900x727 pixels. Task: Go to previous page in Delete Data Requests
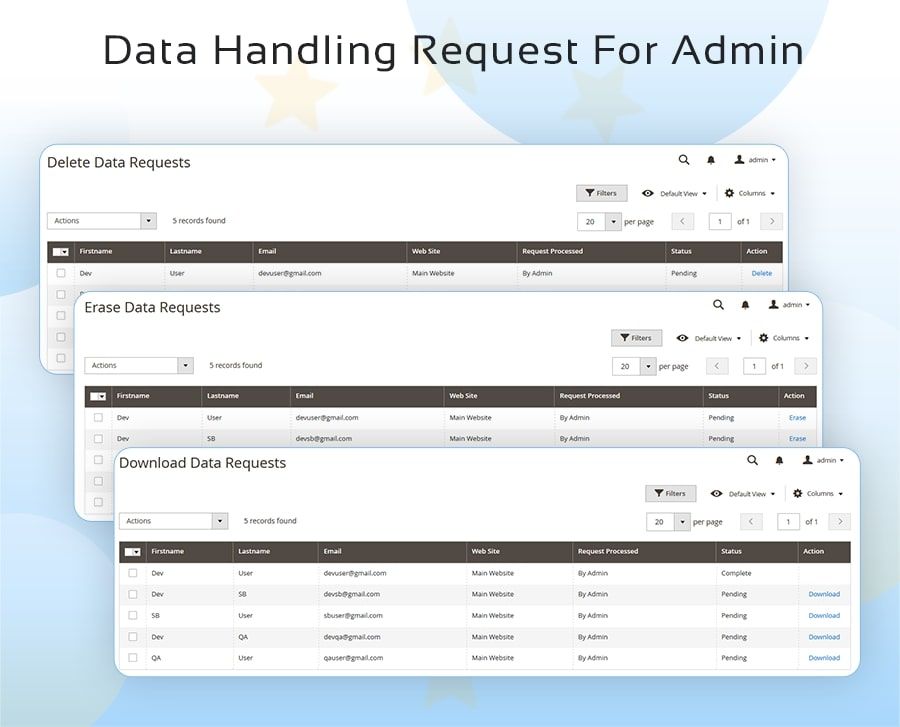(x=682, y=221)
